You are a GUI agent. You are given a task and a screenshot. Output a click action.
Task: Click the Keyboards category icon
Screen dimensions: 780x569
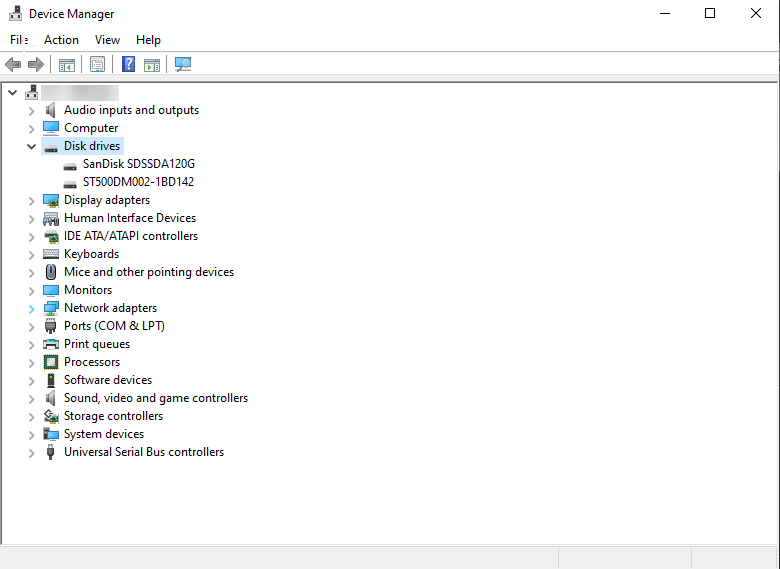pos(51,254)
